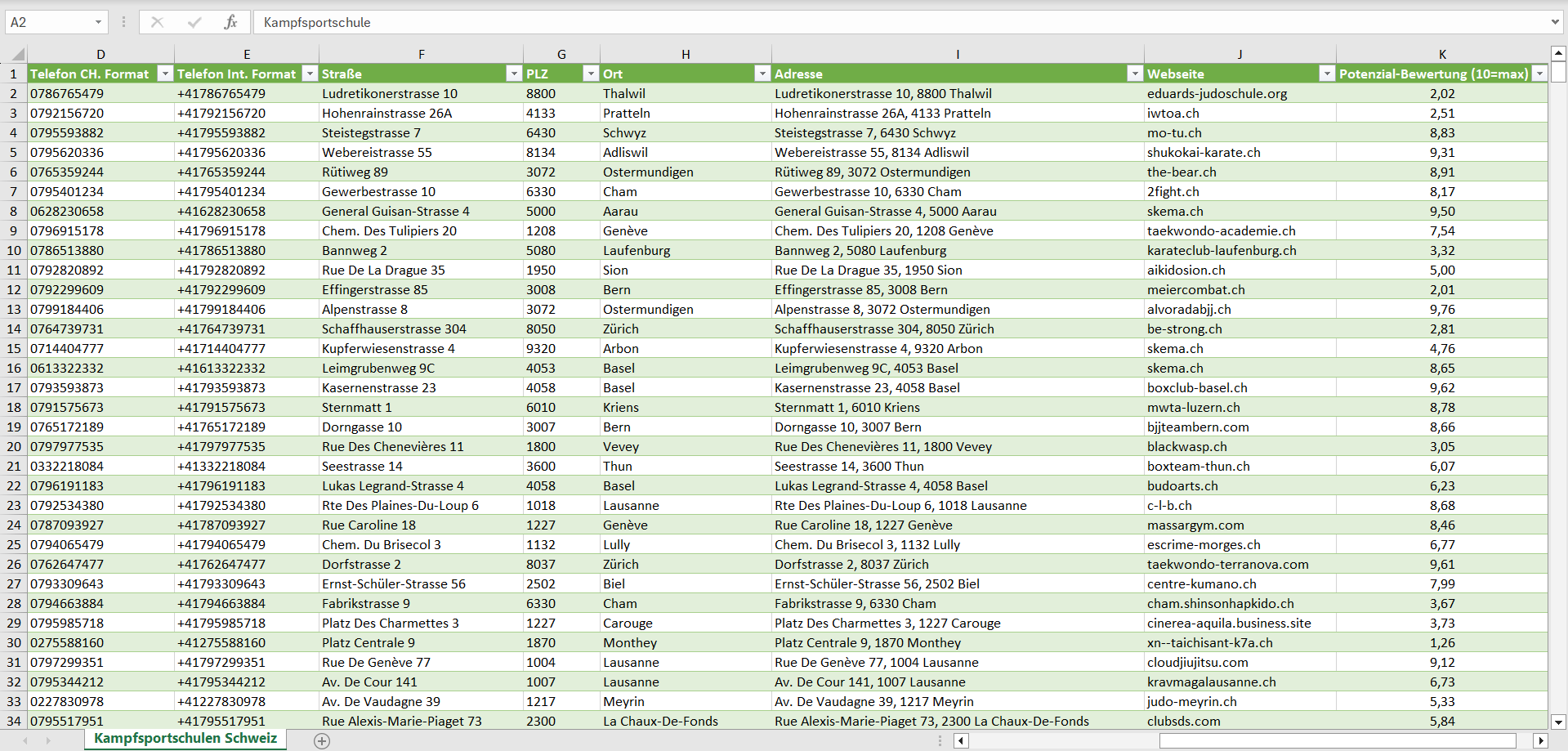Select column J header
The height and width of the screenshot is (751, 1568).
click(x=1240, y=55)
